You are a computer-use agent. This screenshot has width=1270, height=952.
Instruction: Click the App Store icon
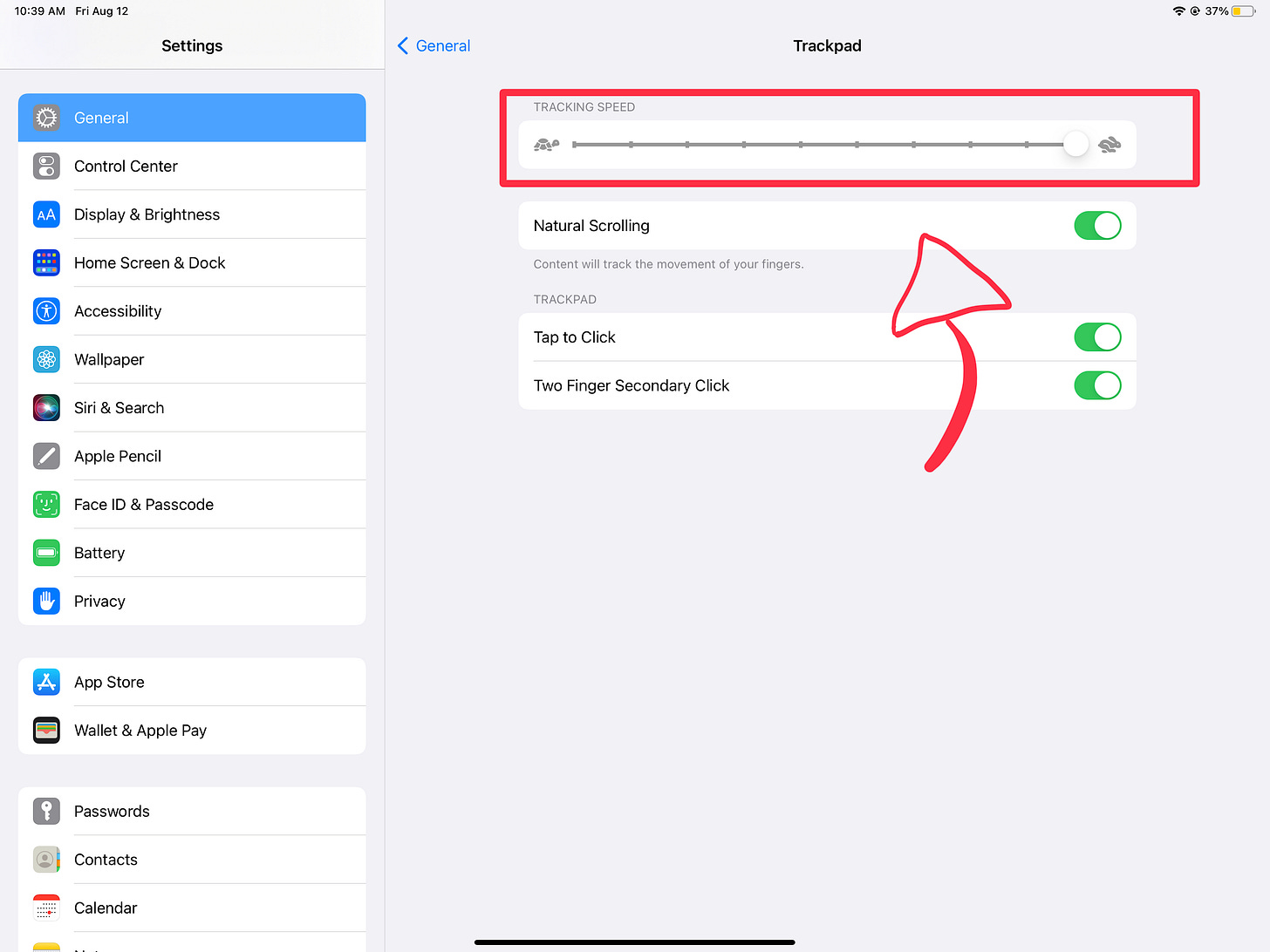[x=46, y=682]
